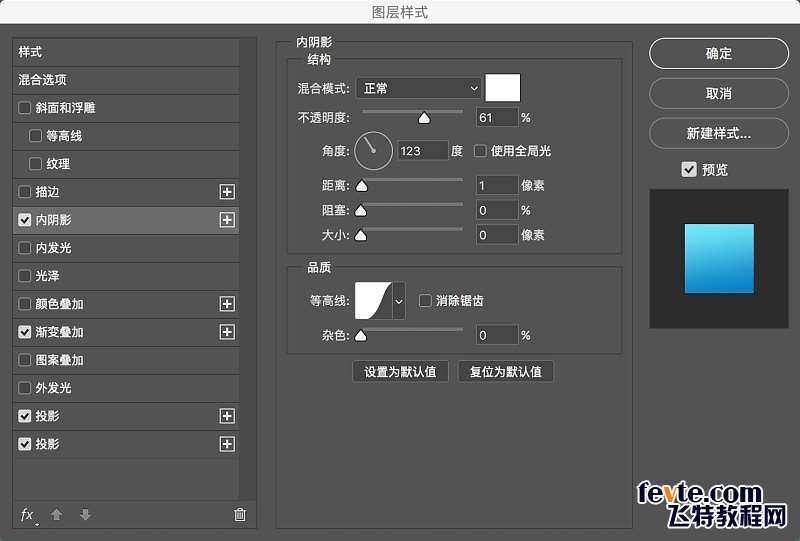Image resolution: width=800 pixels, height=541 pixels.
Task: Click 确定 button
Action: [719, 54]
